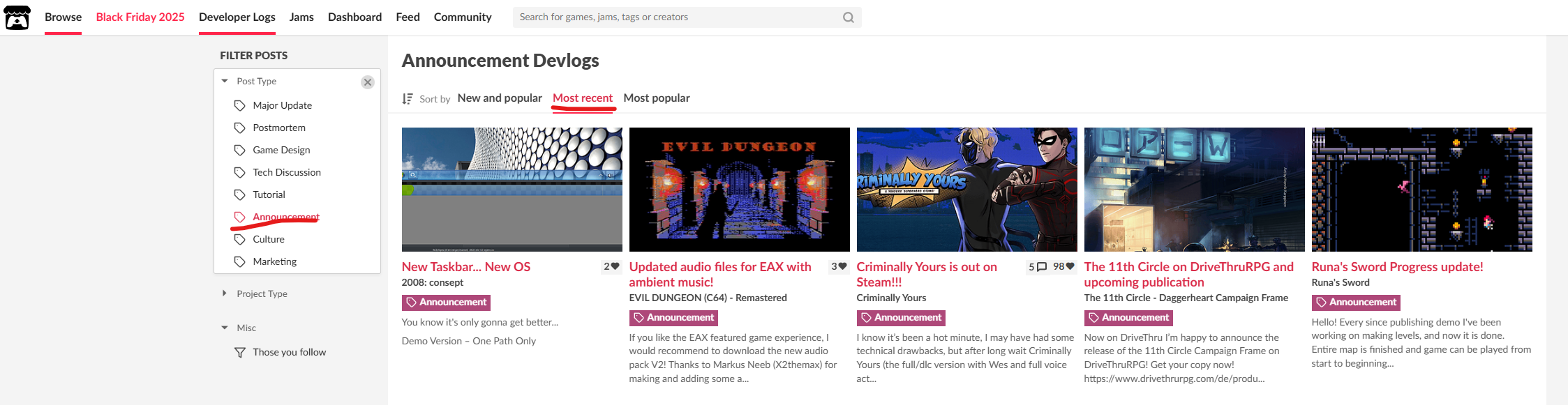Open the New Taskbar... New OS post
Viewport: 1568px width, 405px height.
pyautogui.click(x=466, y=266)
